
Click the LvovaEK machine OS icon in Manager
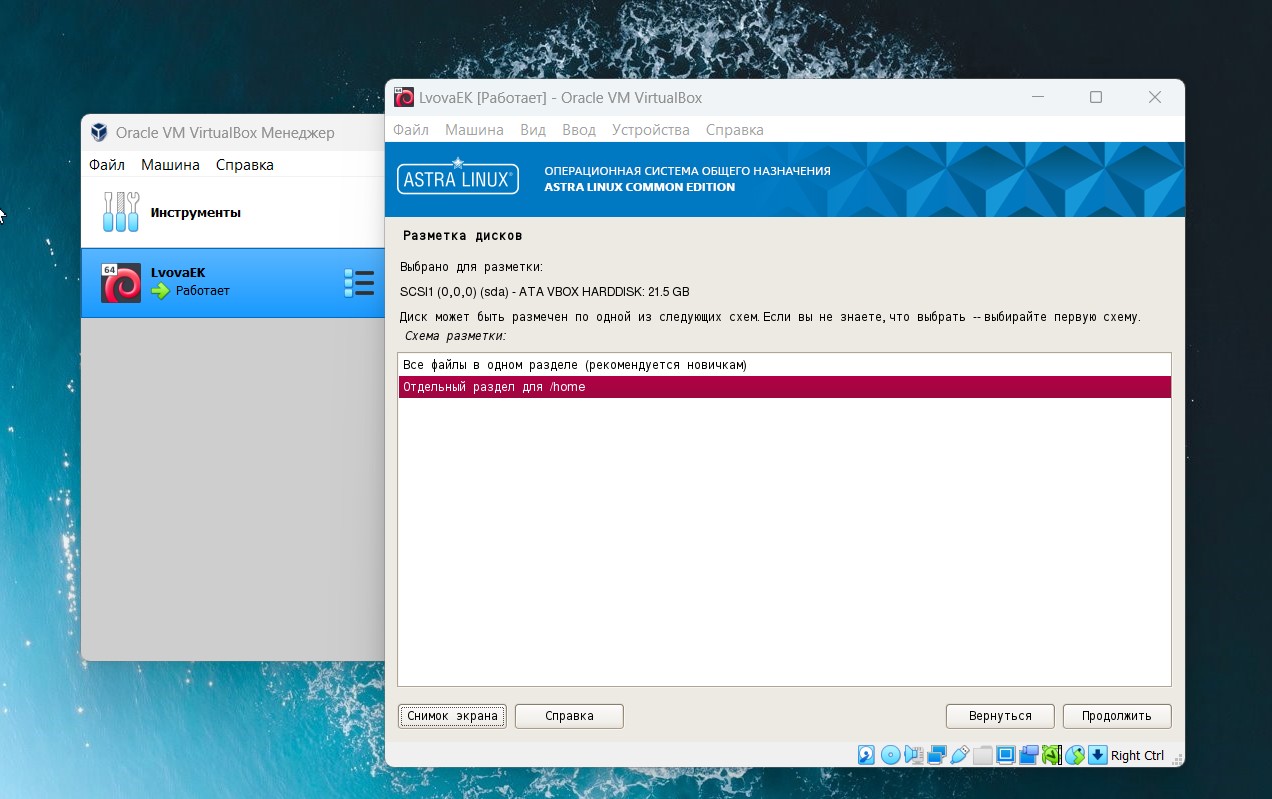[x=121, y=283]
